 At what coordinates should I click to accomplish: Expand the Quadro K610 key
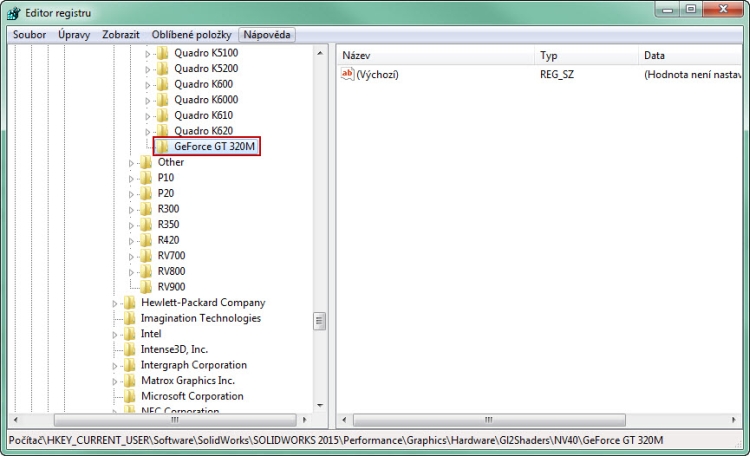147,116
